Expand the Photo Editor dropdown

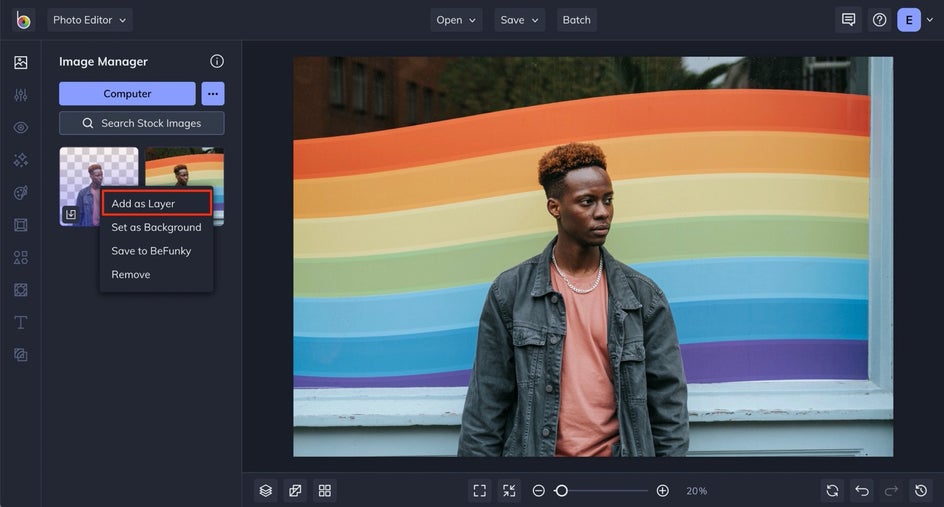89,20
